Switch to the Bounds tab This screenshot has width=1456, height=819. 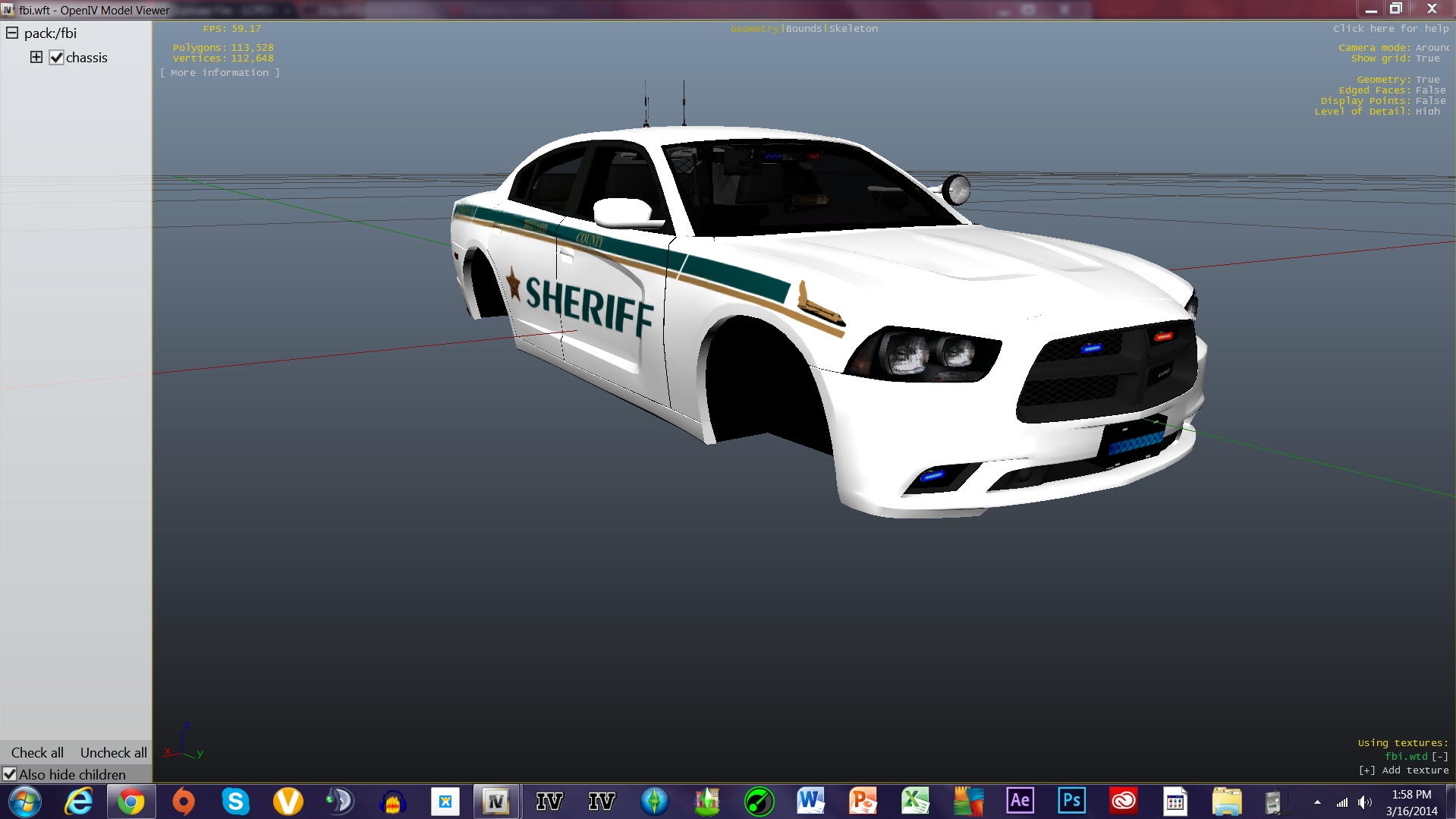coord(803,29)
